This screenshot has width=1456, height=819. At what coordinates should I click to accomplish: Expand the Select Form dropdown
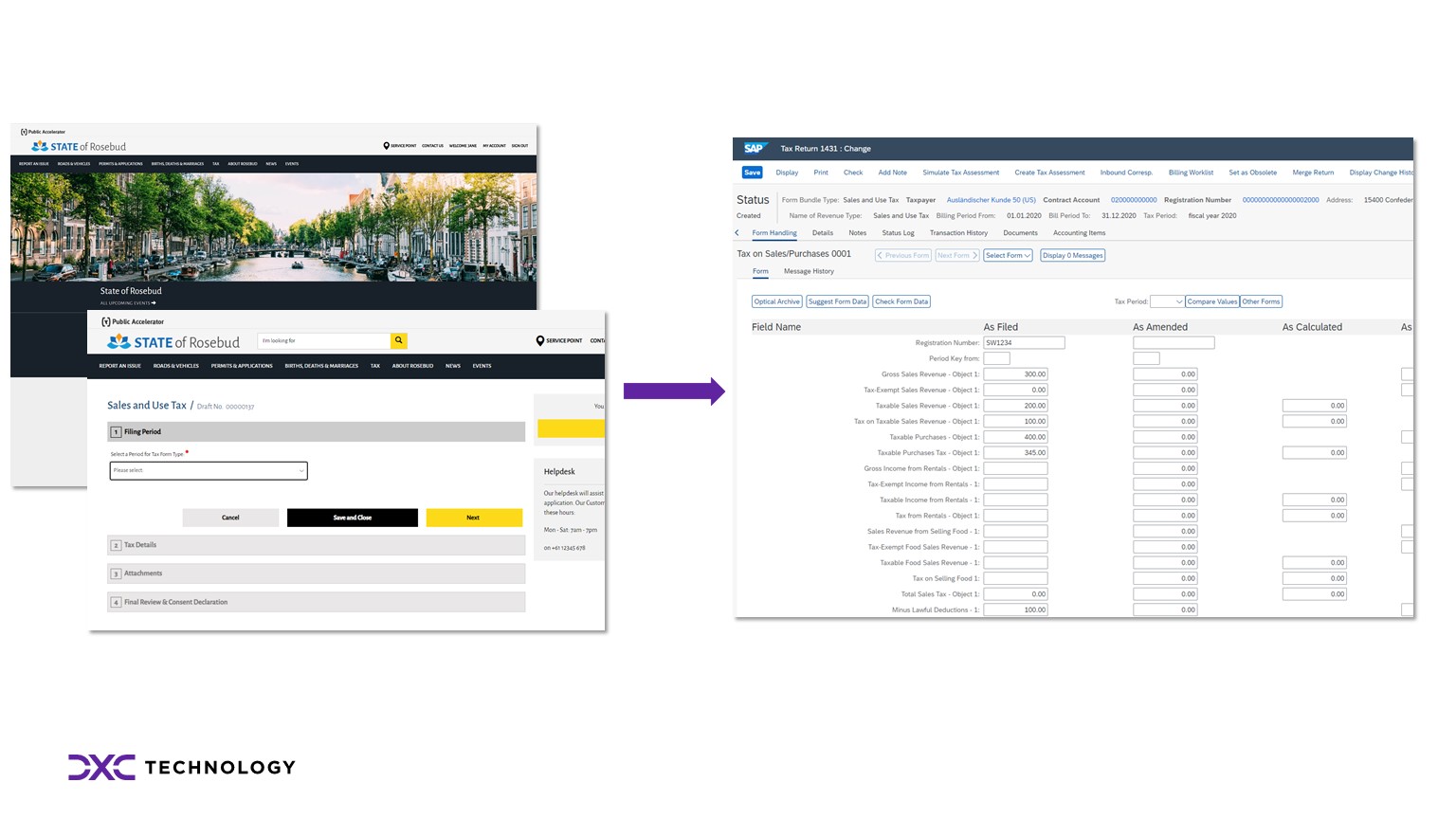click(x=1007, y=255)
